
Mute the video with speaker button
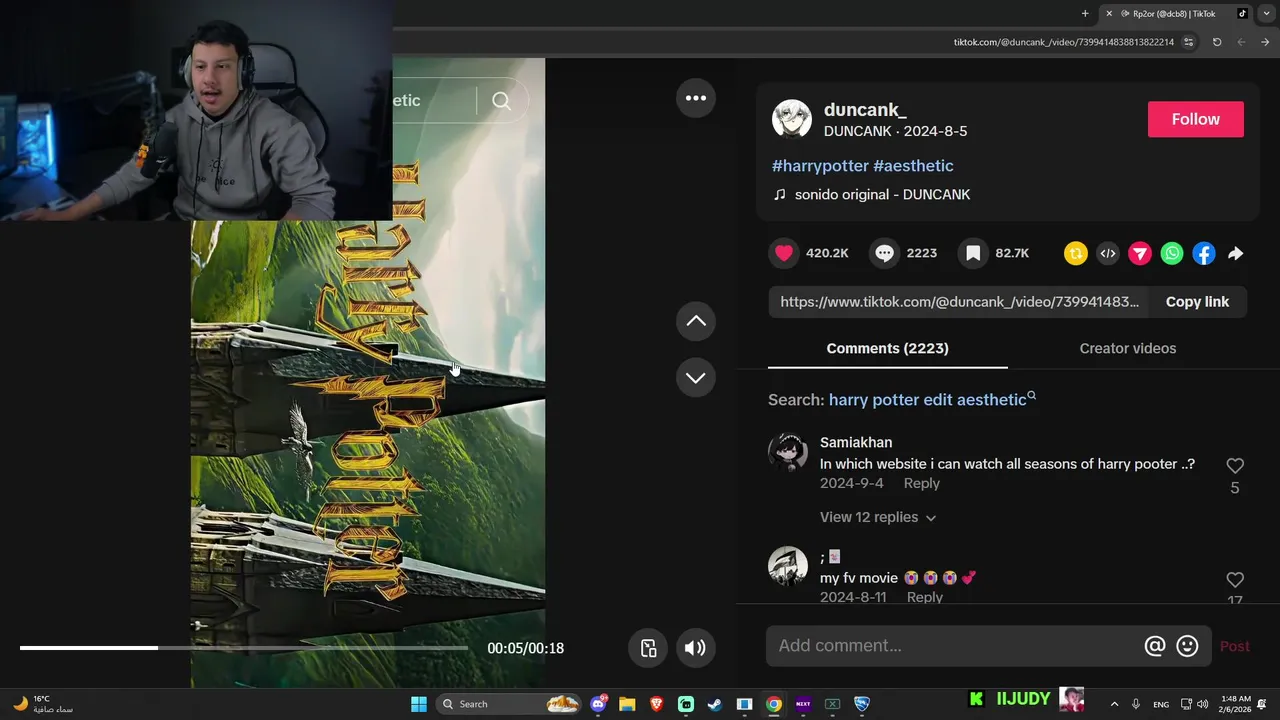coord(695,648)
